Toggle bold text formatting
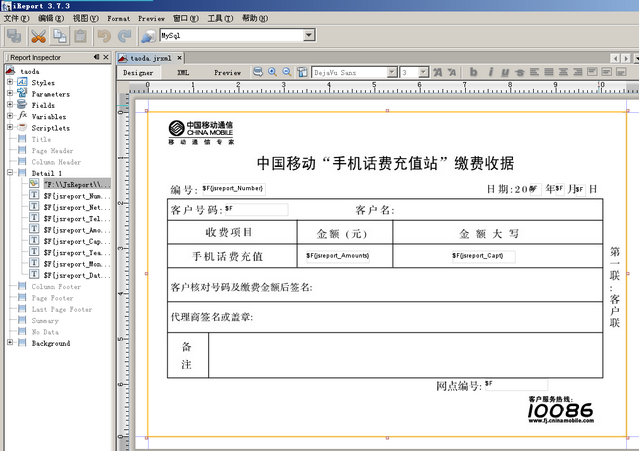The height and width of the screenshot is (451, 639). point(473,72)
